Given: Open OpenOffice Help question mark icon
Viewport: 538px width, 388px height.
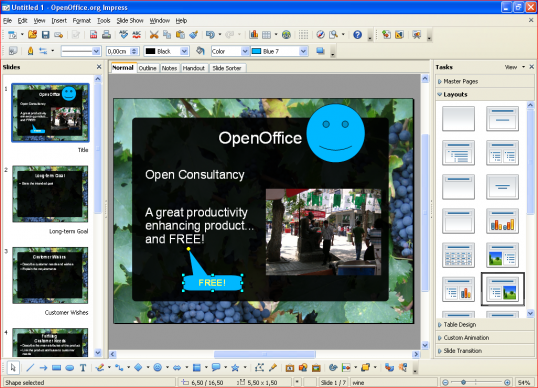Looking at the screenshot, I should (357, 34).
